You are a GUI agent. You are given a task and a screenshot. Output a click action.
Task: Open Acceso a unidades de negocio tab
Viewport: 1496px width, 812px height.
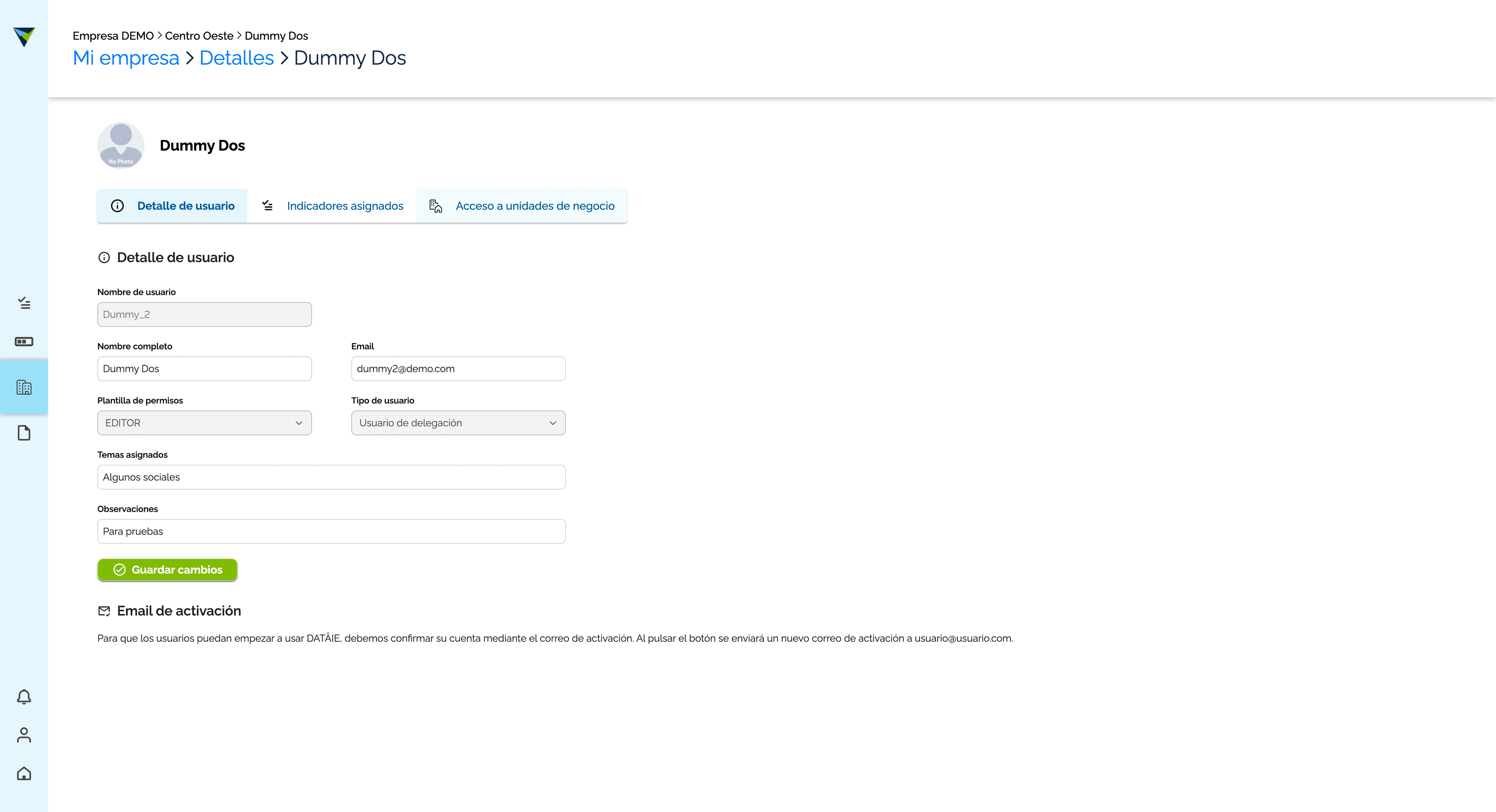pyautogui.click(x=522, y=206)
